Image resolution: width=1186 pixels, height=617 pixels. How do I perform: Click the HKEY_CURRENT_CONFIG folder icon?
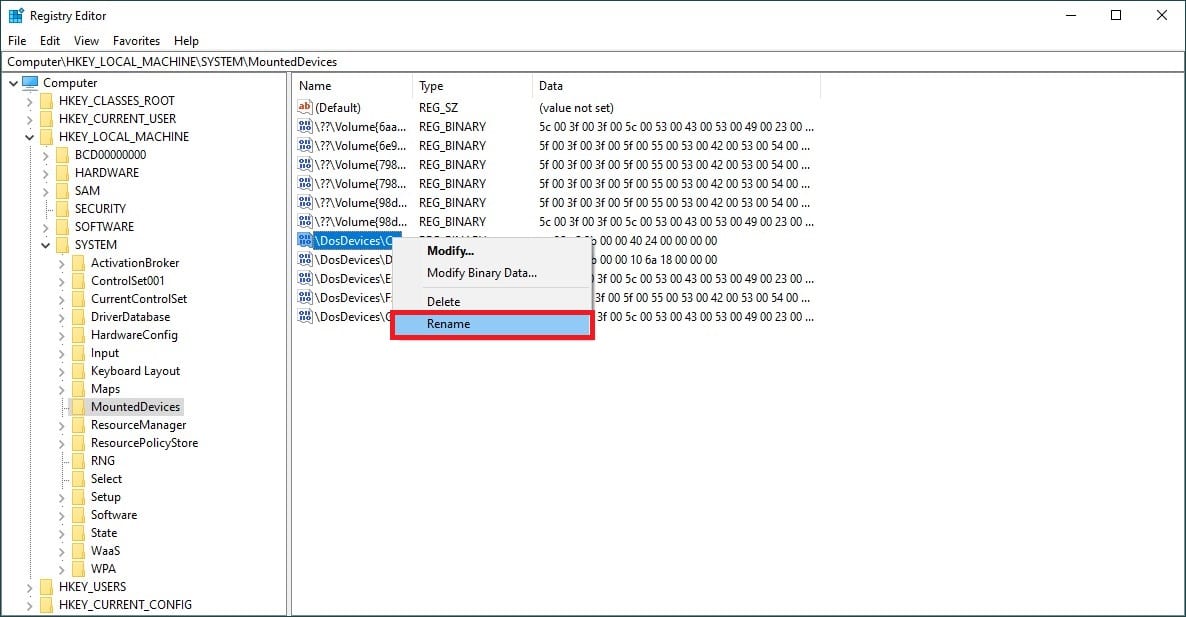[x=46, y=605]
